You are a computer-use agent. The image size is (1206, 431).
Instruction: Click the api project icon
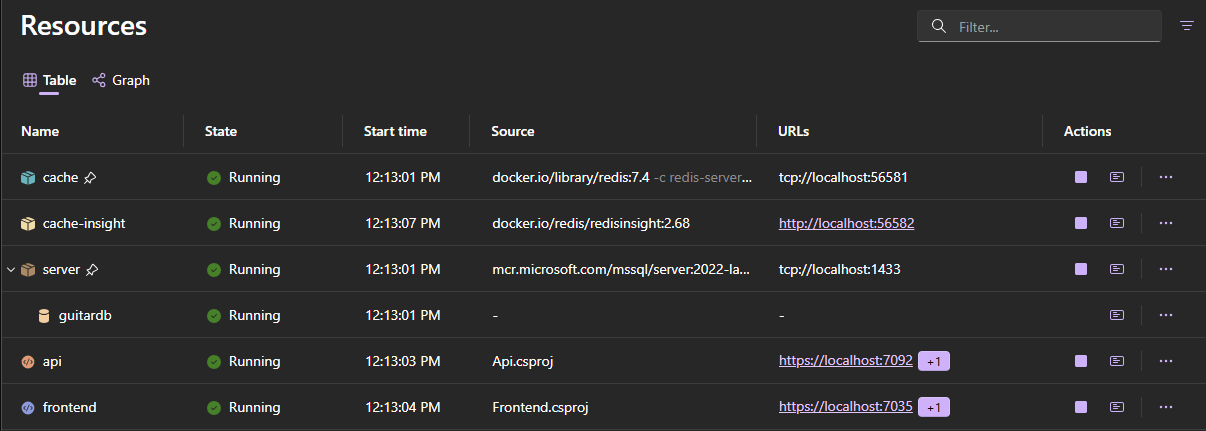coord(28,361)
